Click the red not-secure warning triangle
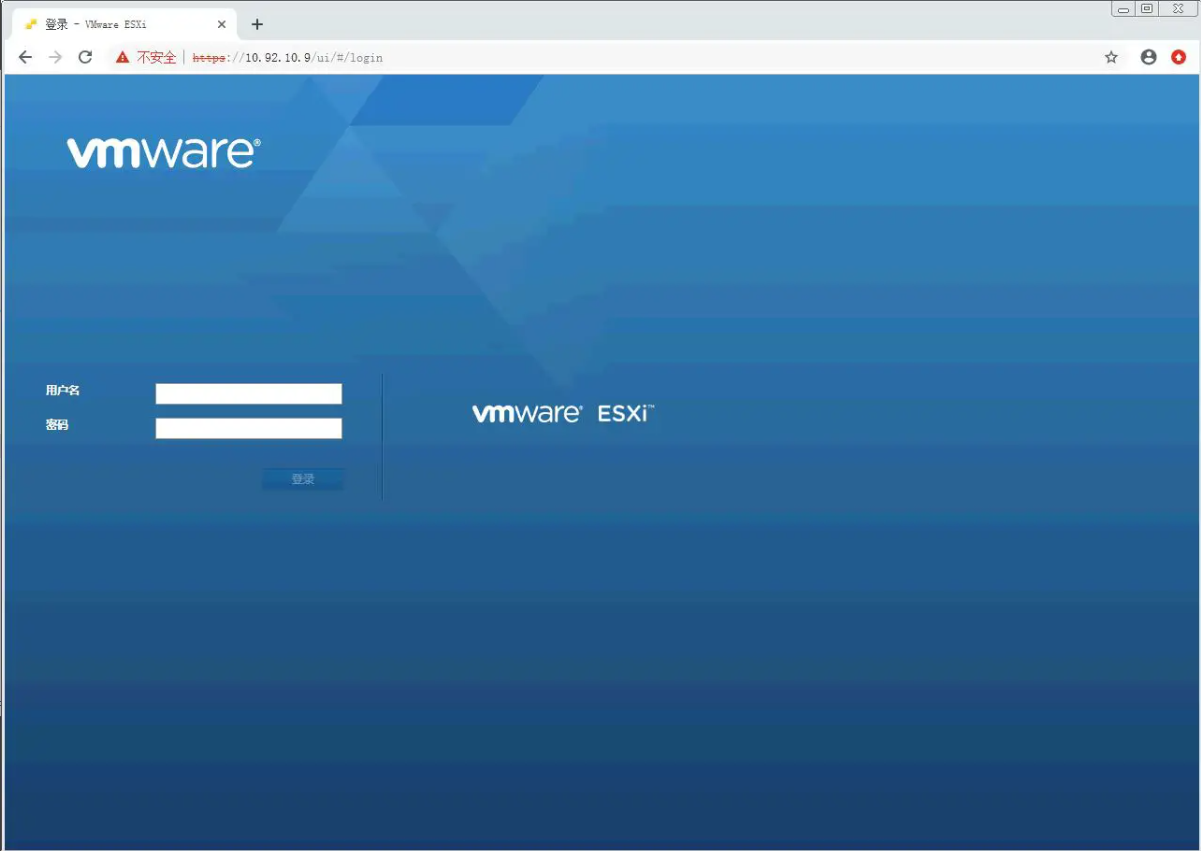This screenshot has height=851, width=1201. [x=123, y=58]
